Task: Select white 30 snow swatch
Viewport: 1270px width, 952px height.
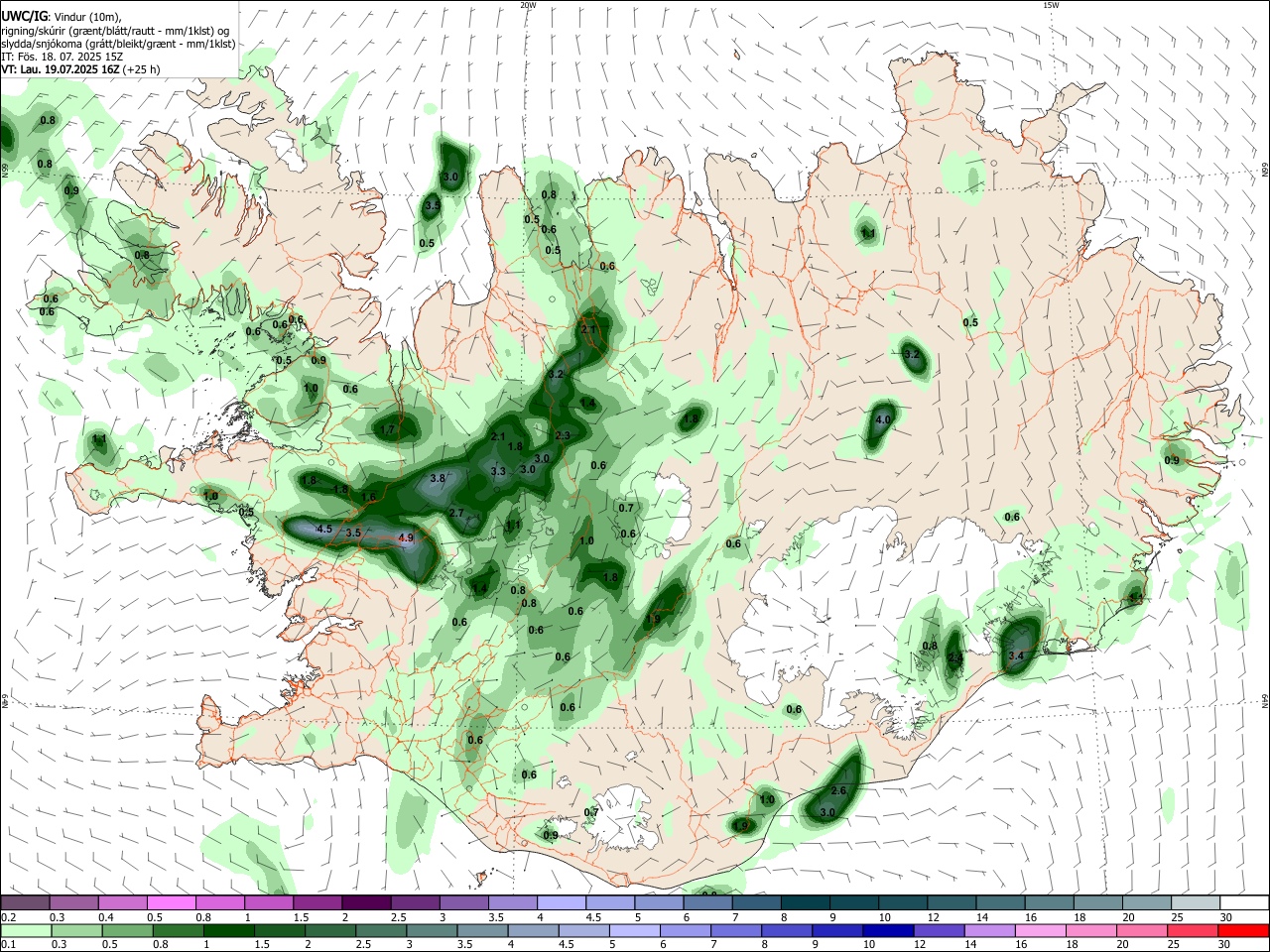Action: (1244, 902)
